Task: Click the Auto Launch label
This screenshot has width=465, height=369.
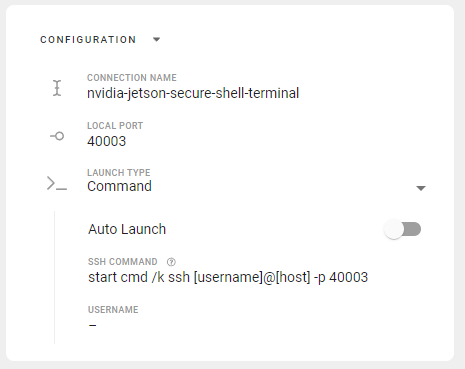Action: (127, 229)
